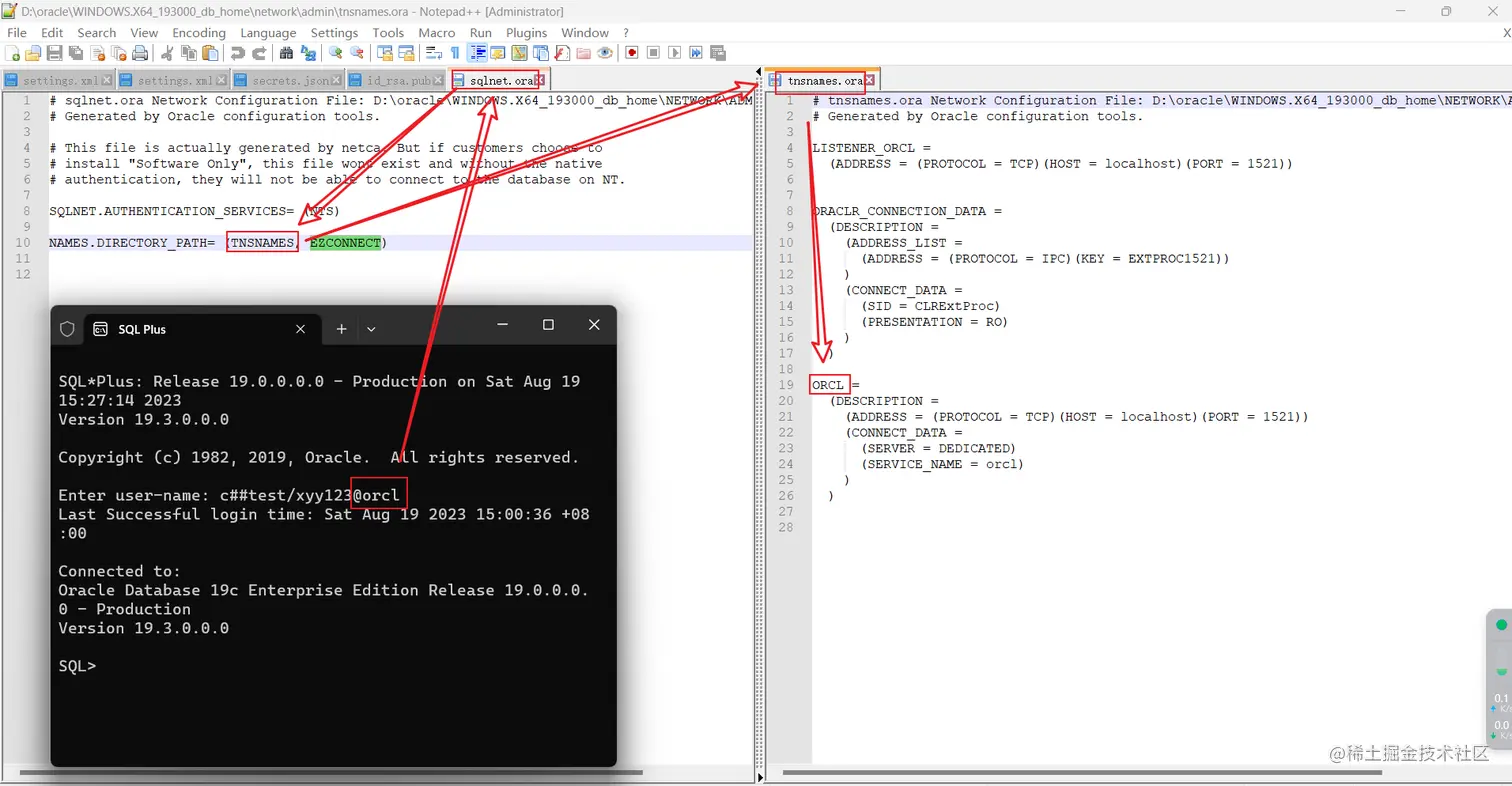Open Find with the binoculars icon
Image resolution: width=1512 pixels, height=786 pixels.
[286, 53]
